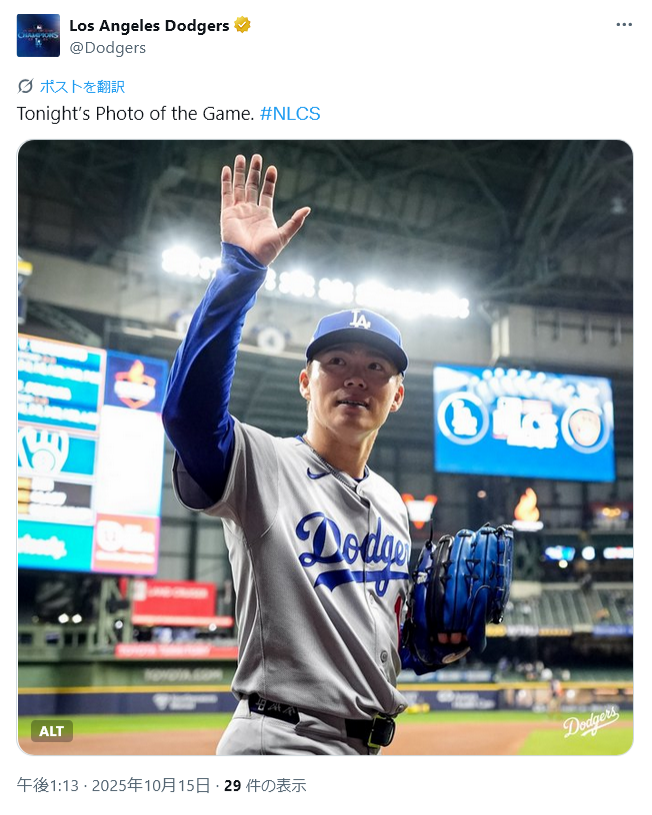Screen dimensions: 652x815
Task: Open the Los Angeles Dodgers display name
Action: pyautogui.click(x=149, y=25)
